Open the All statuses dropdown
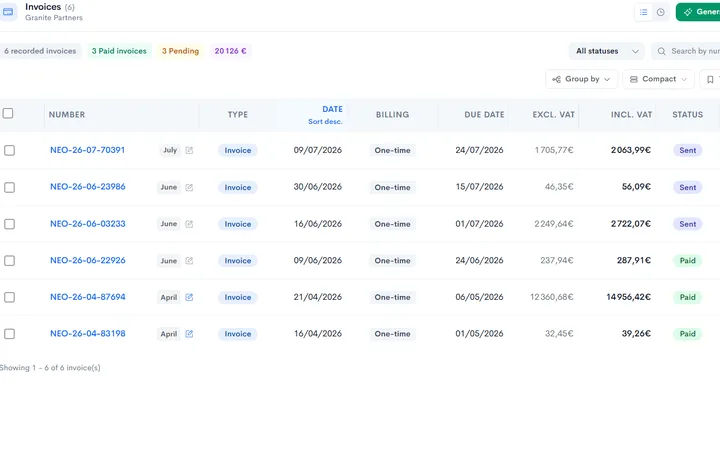Screen dimensions: 720x450 (607, 51)
